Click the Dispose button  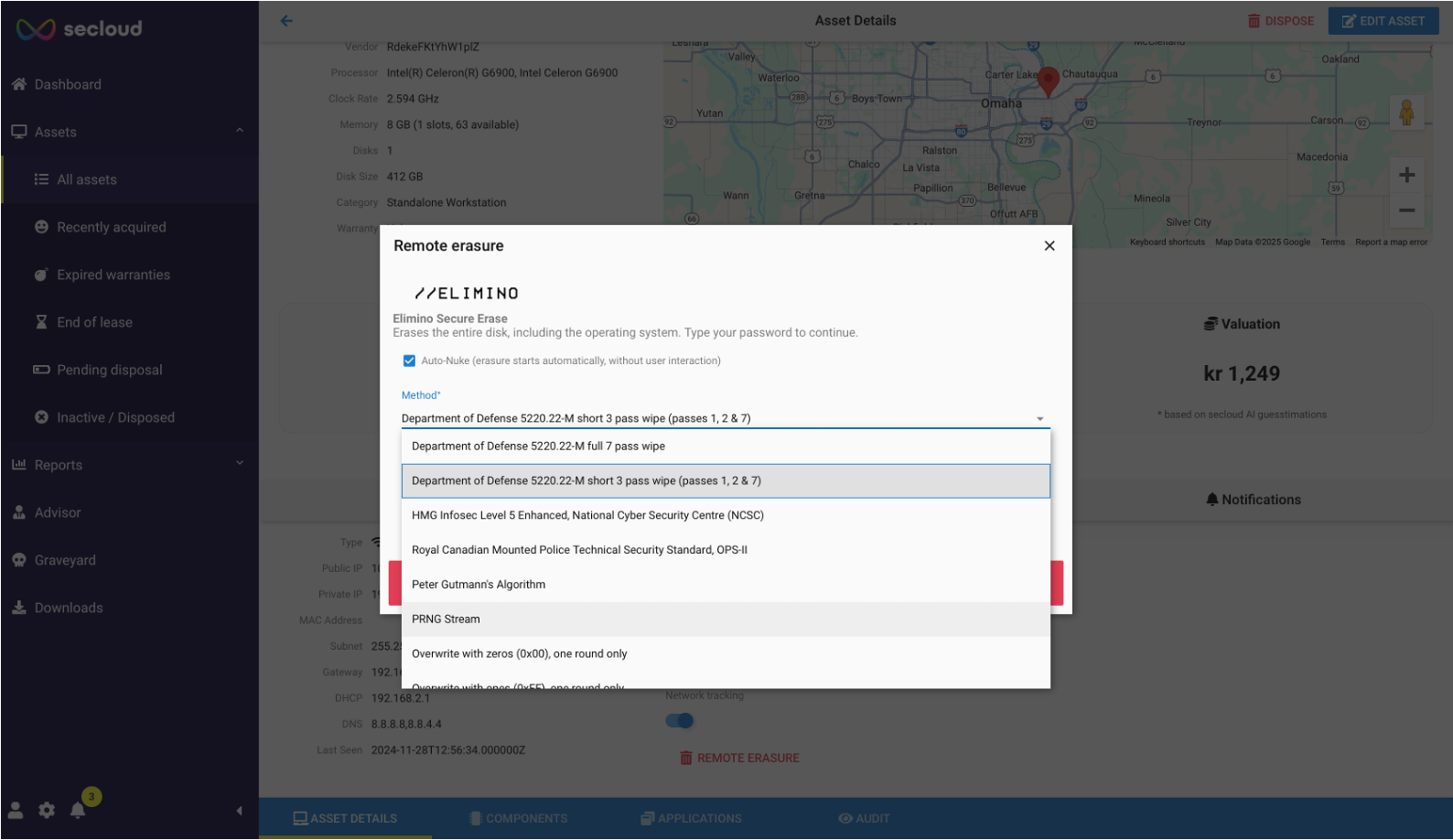[1280, 20]
